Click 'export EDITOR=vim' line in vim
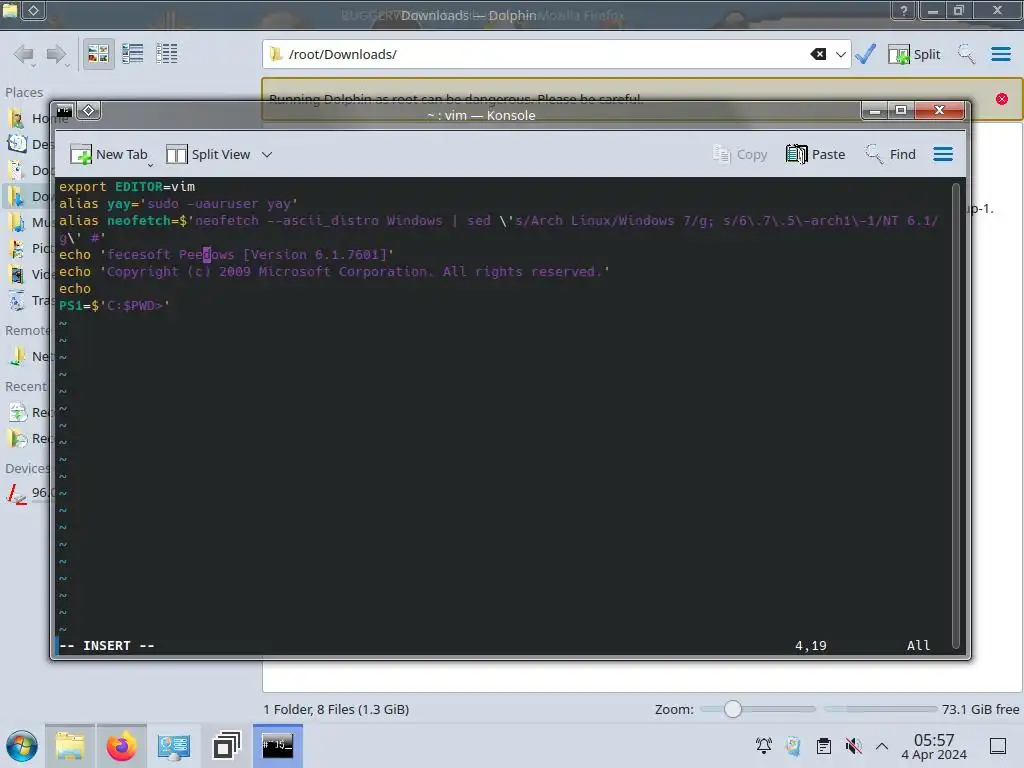The width and height of the screenshot is (1024, 768). (x=127, y=187)
